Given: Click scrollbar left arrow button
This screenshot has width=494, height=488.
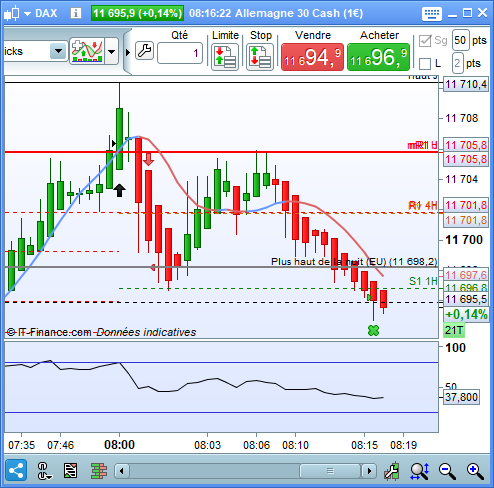Looking at the screenshot, I should click(122, 471).
